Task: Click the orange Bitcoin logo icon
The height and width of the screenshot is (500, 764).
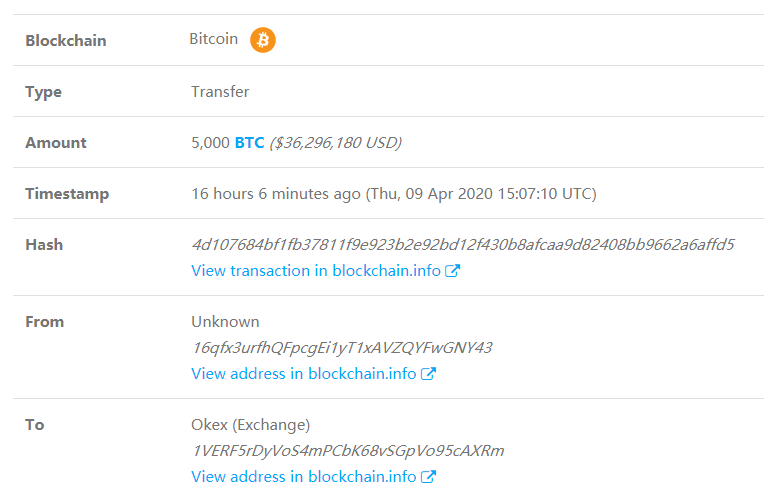Action: tap(263, 40)
